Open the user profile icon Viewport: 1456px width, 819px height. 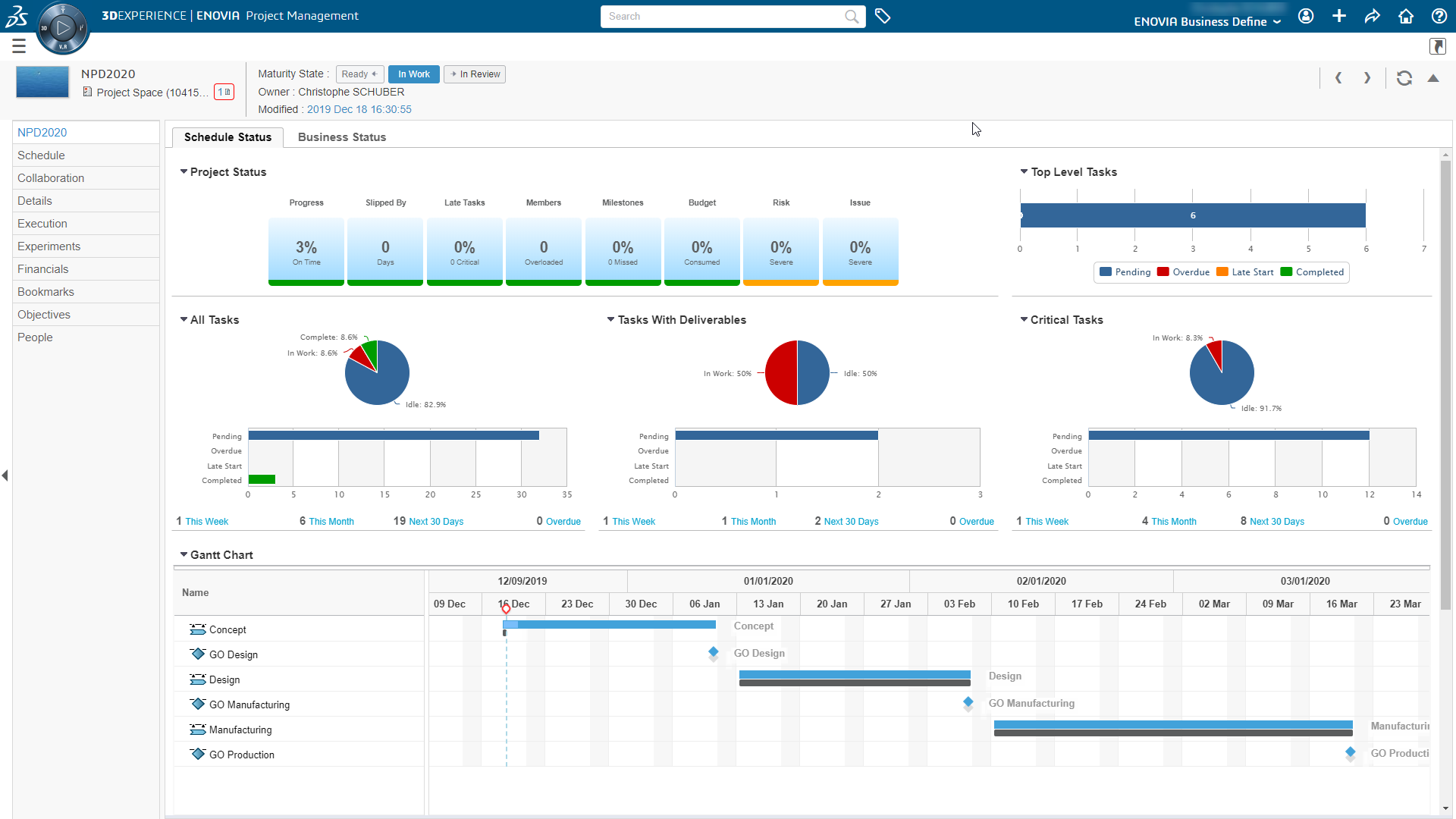1305,16
